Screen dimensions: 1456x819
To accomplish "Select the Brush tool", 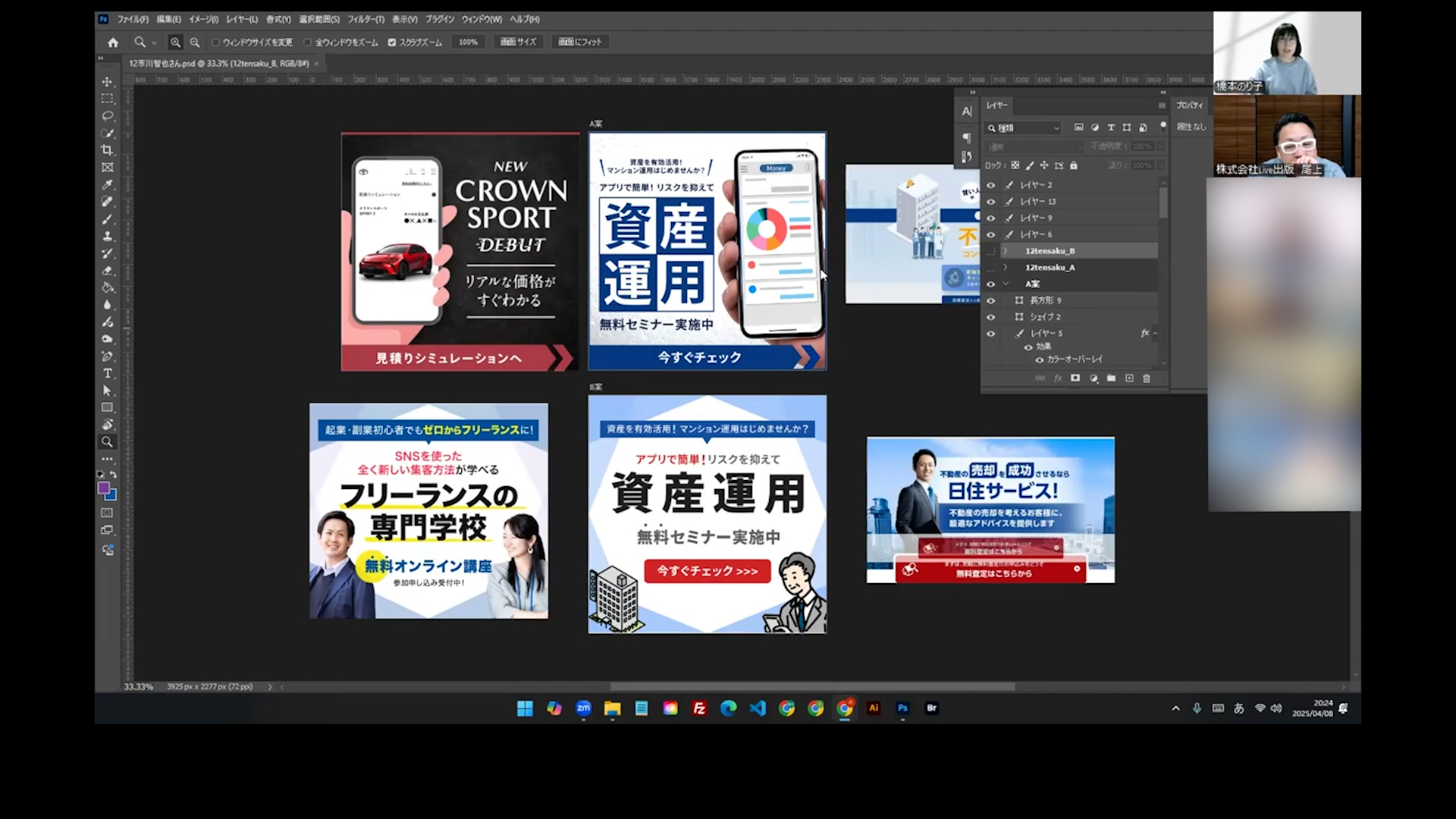I will tap(107, 219).
